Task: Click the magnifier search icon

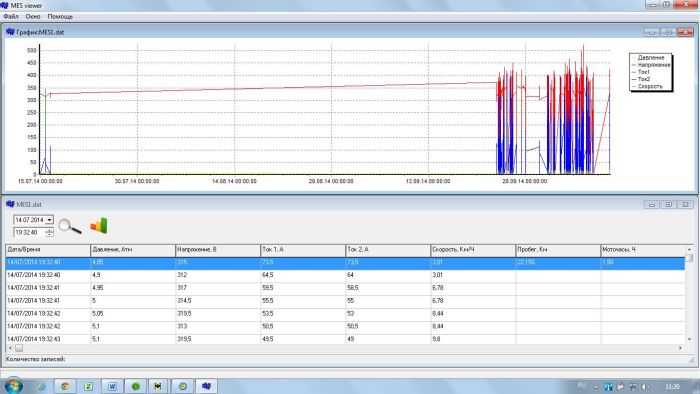Action: point(70,226)
